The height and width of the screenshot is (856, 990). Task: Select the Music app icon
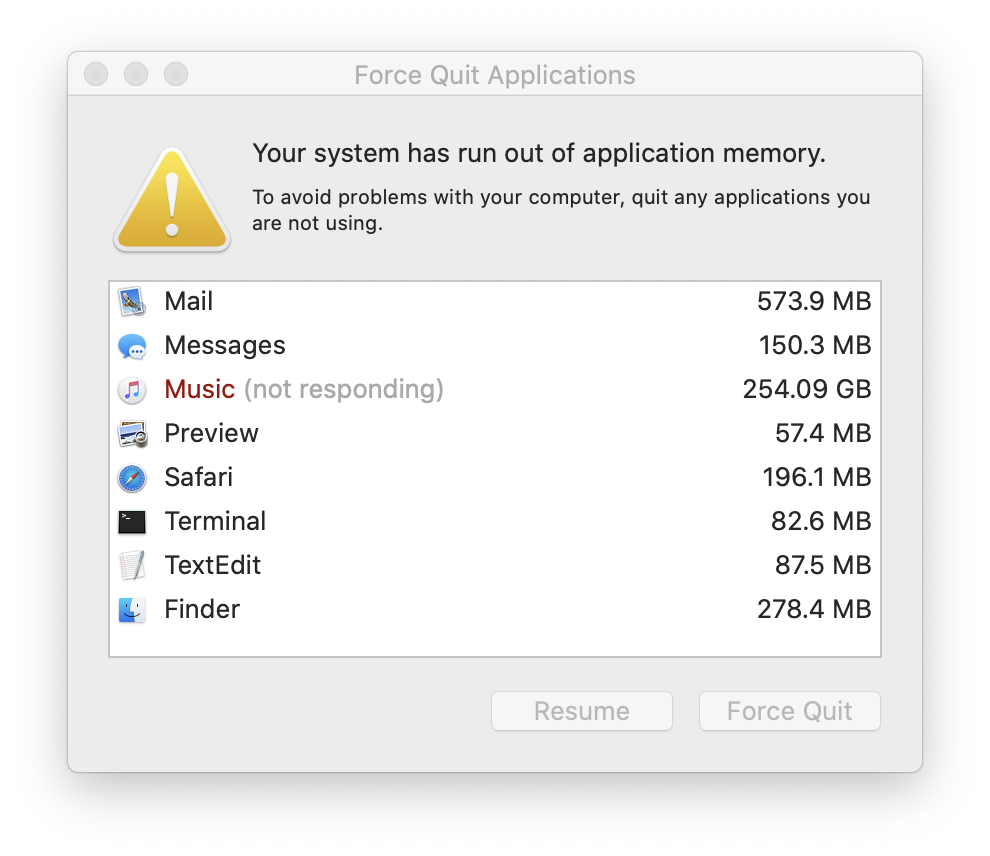132,390
